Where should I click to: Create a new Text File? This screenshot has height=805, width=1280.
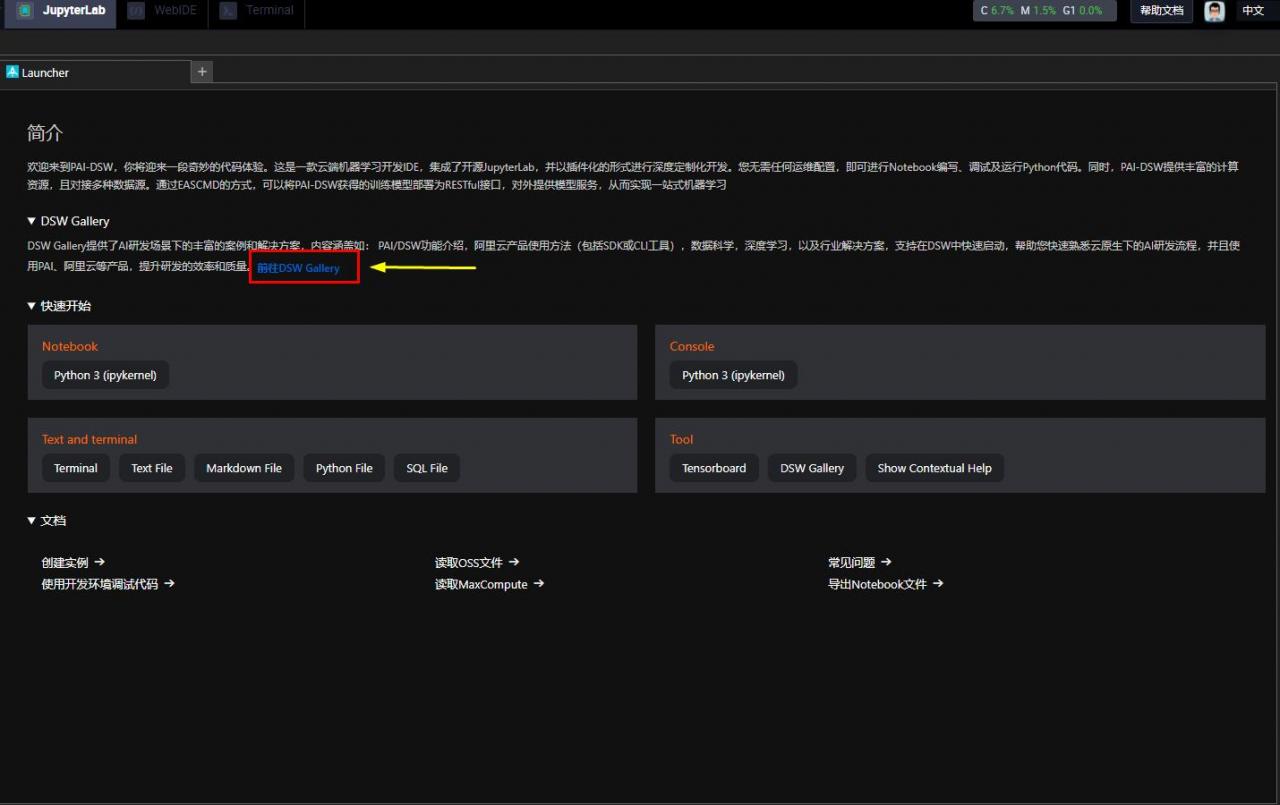pos(152,468)
